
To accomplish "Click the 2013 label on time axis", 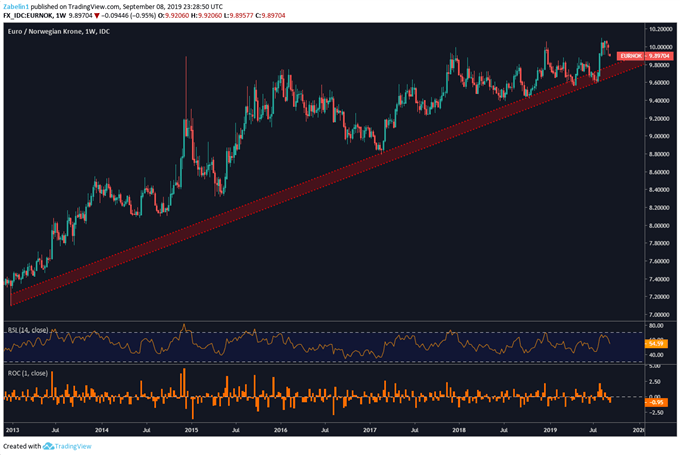I will pos(12,430).
